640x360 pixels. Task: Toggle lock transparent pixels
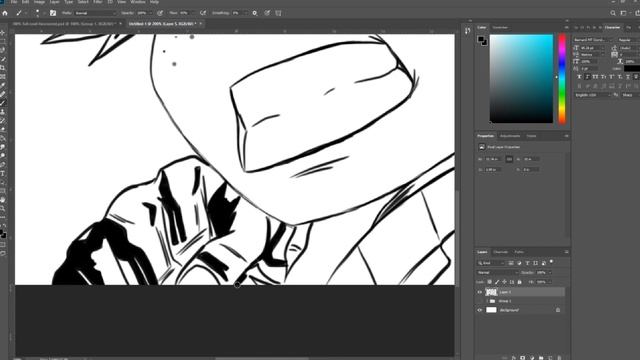pos(489,282)
